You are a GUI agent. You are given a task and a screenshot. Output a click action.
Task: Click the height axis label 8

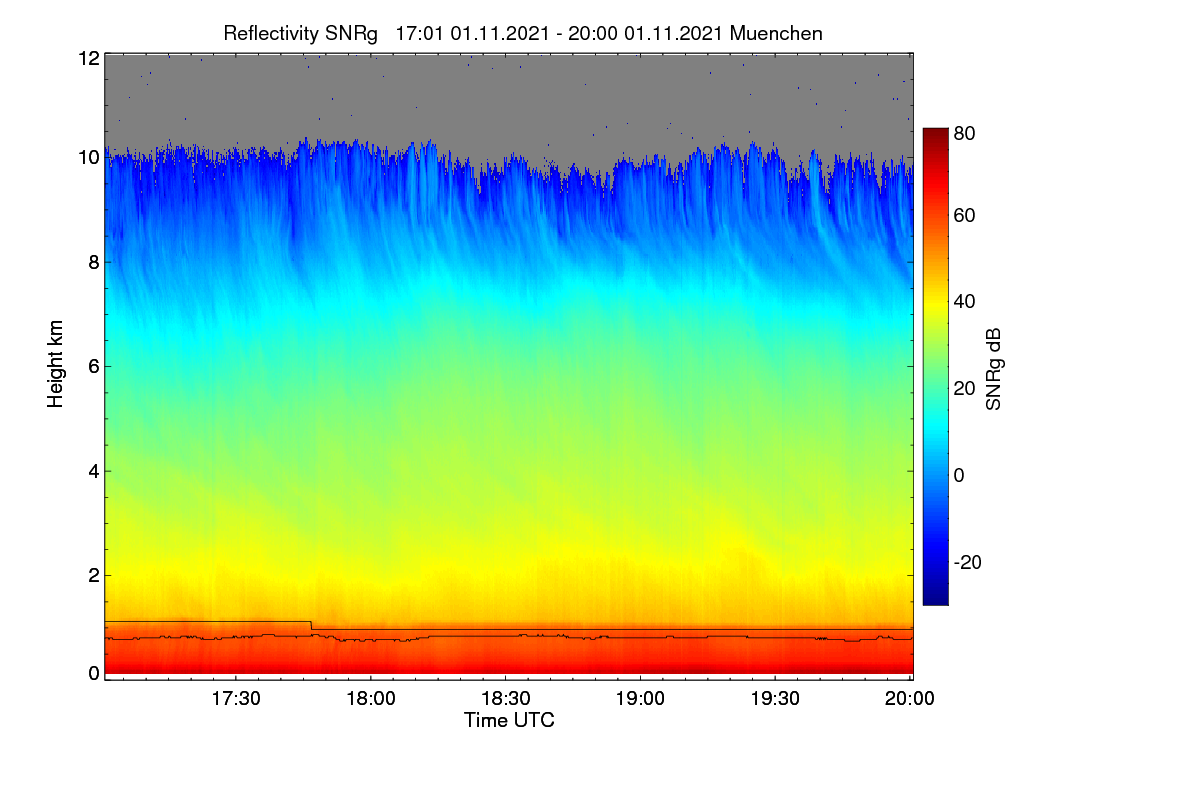94,262
